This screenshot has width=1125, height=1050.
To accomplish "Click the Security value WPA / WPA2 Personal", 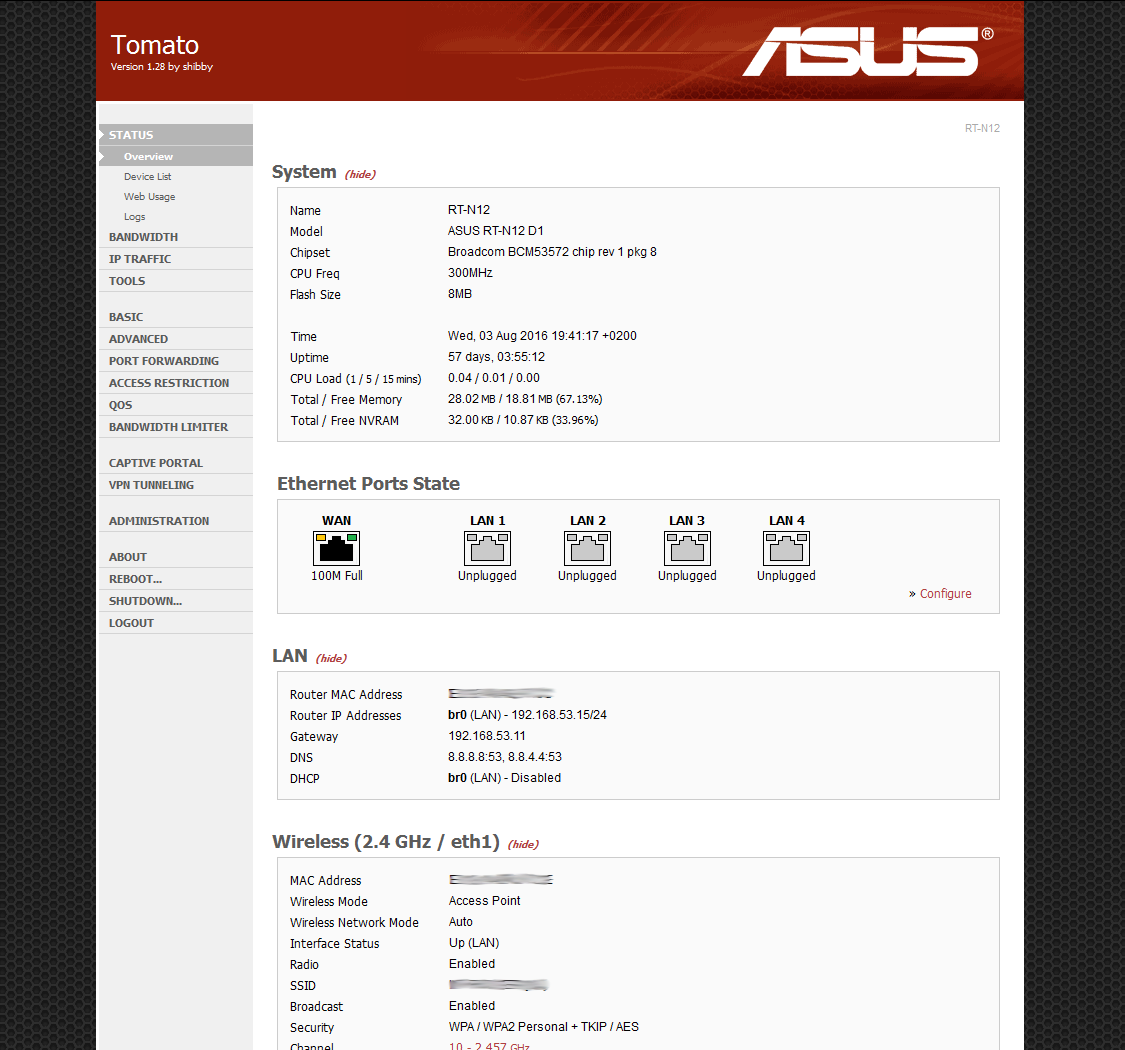I will [x=543, y=1027].
